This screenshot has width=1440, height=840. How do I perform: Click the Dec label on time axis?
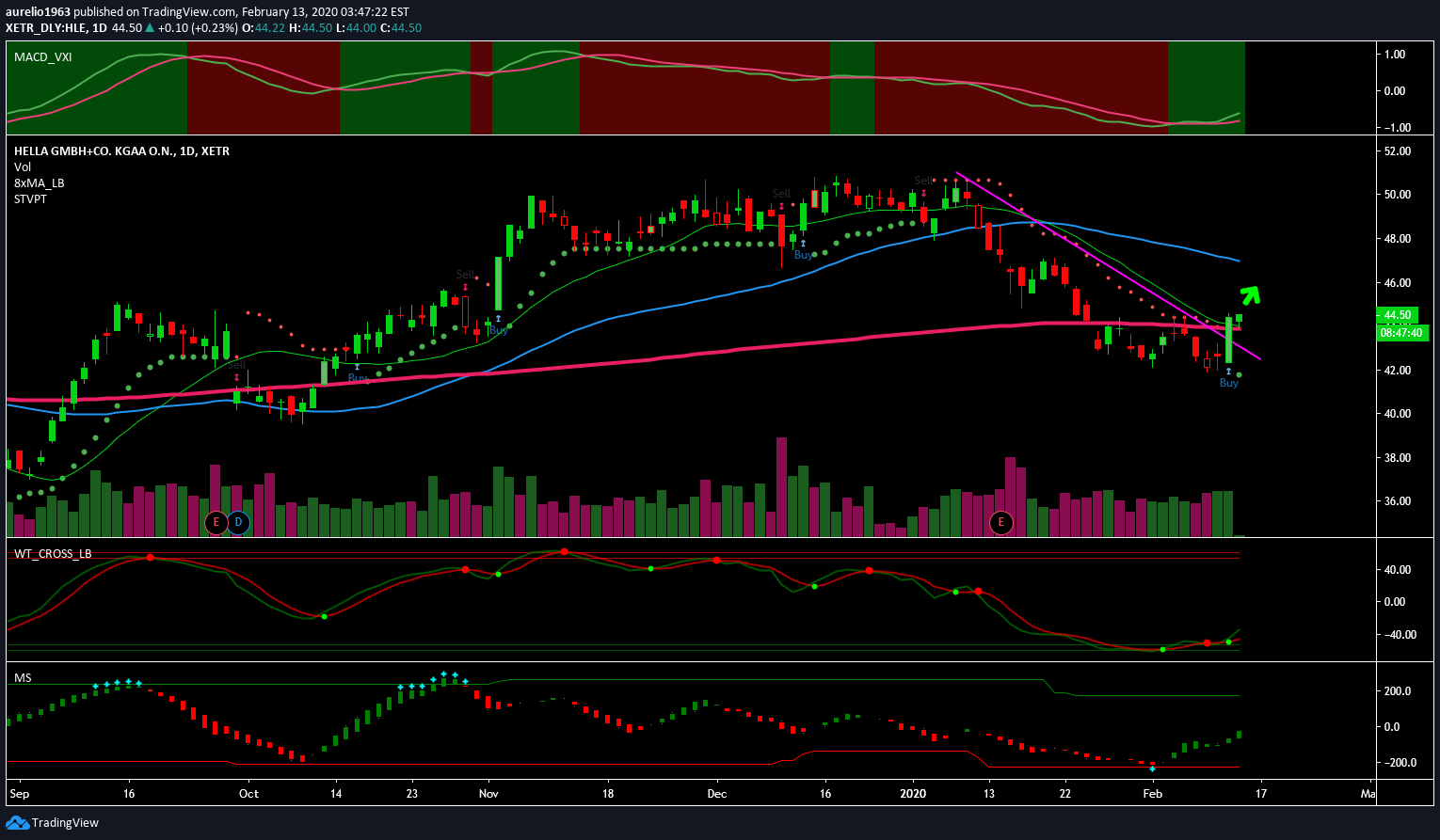coord(716,794)
